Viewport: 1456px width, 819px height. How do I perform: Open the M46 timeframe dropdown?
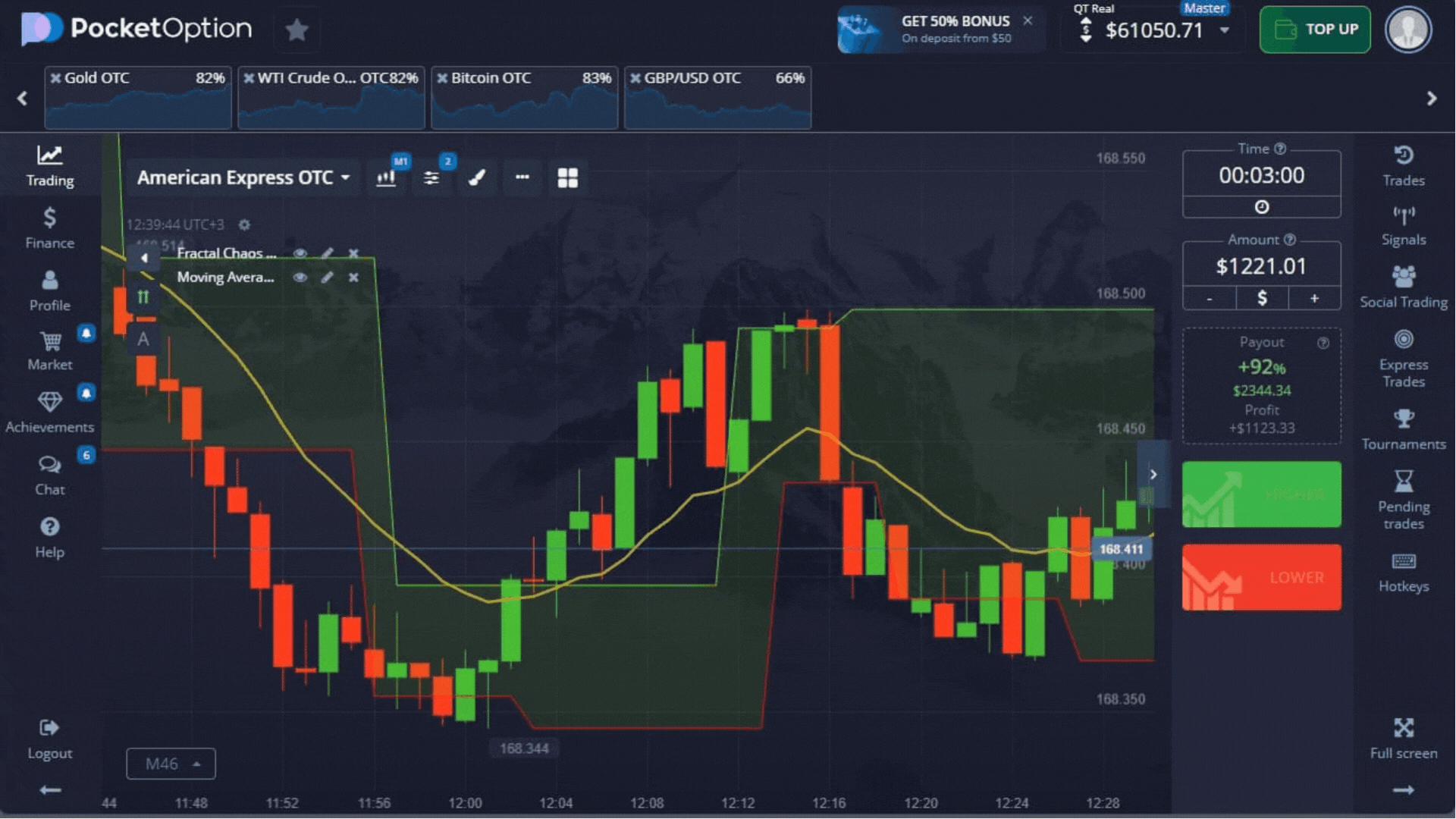pyautogui.click(x=171, y=764)
